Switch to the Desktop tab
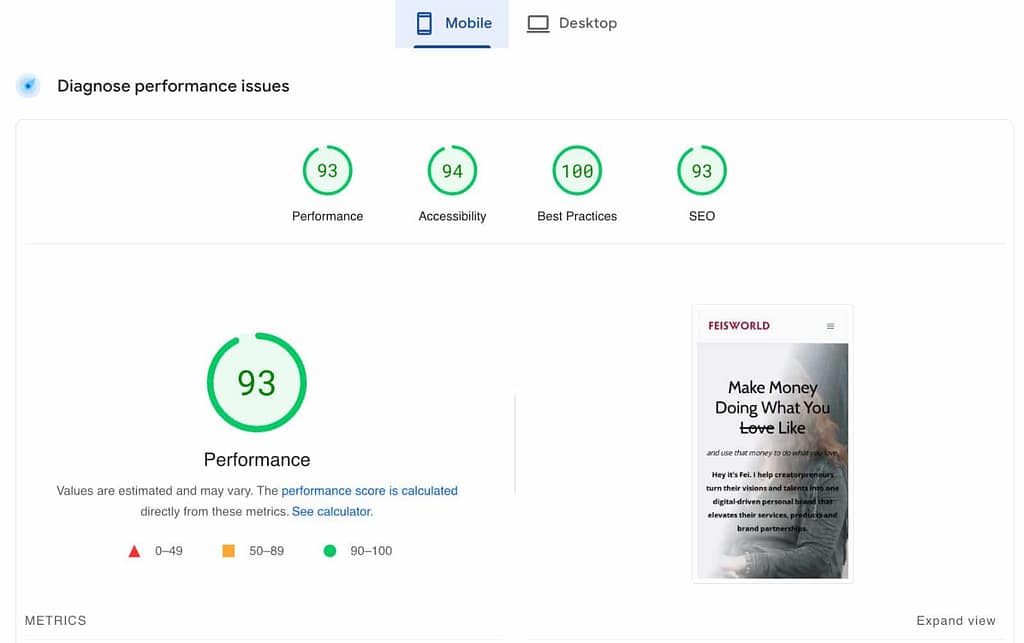1024x643 pixels. (x=572, y=23)
